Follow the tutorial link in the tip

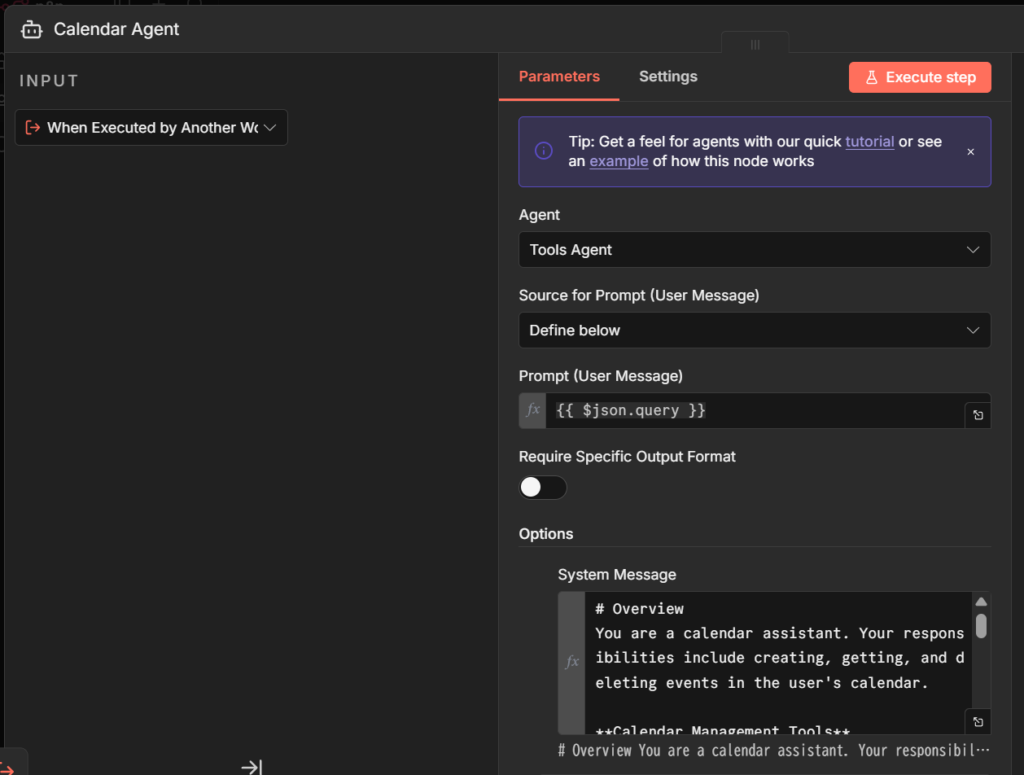click(x=869, y=142)
